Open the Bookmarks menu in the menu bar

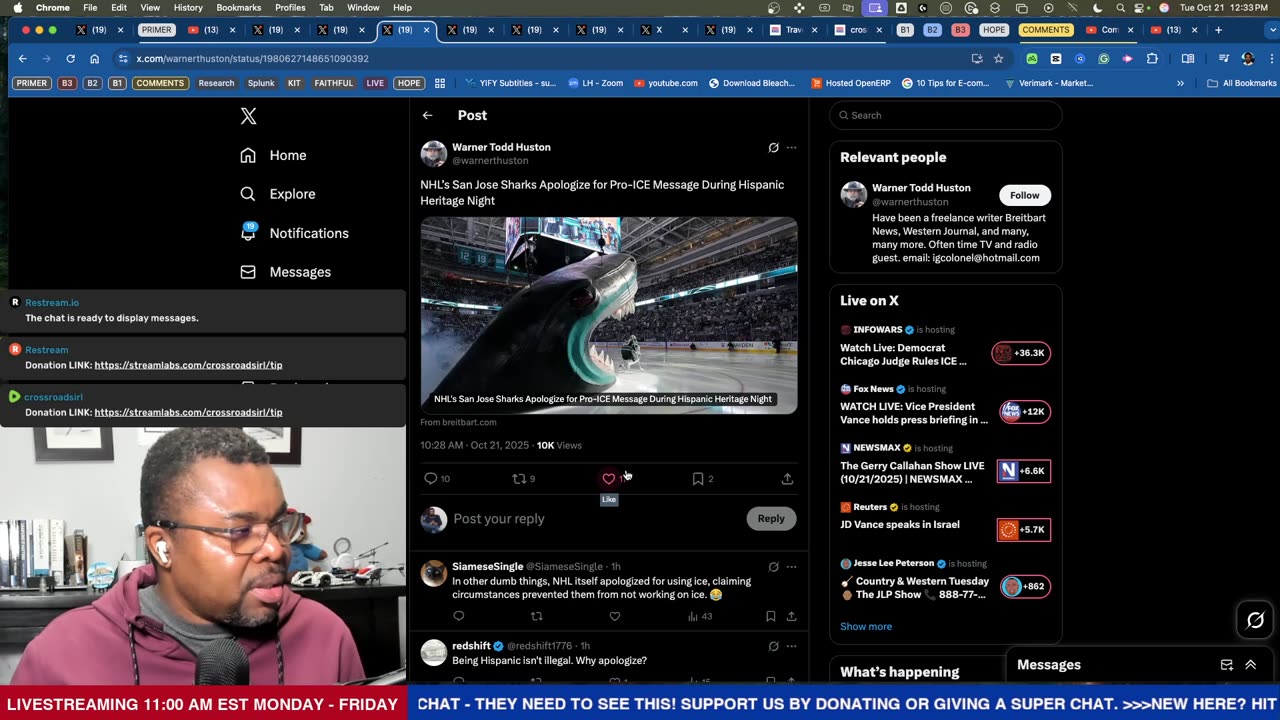(238, 7)
